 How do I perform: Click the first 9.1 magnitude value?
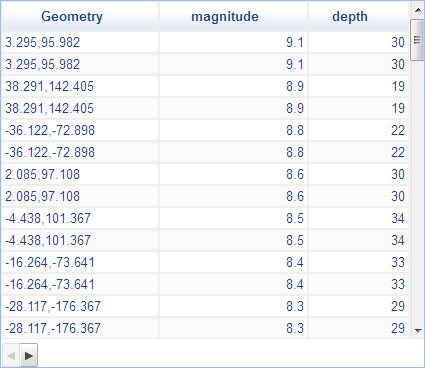[295, 42]
